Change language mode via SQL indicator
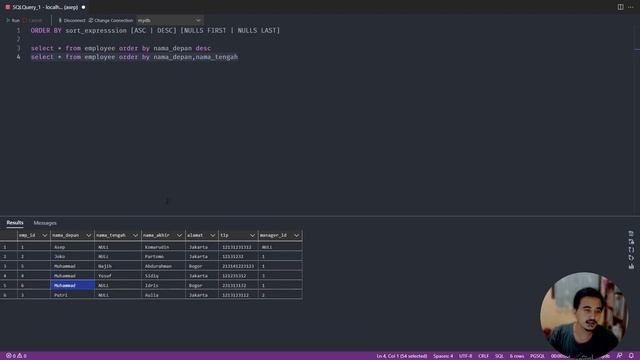The width and height of the screenshot is (640, 360). point(499,356)
